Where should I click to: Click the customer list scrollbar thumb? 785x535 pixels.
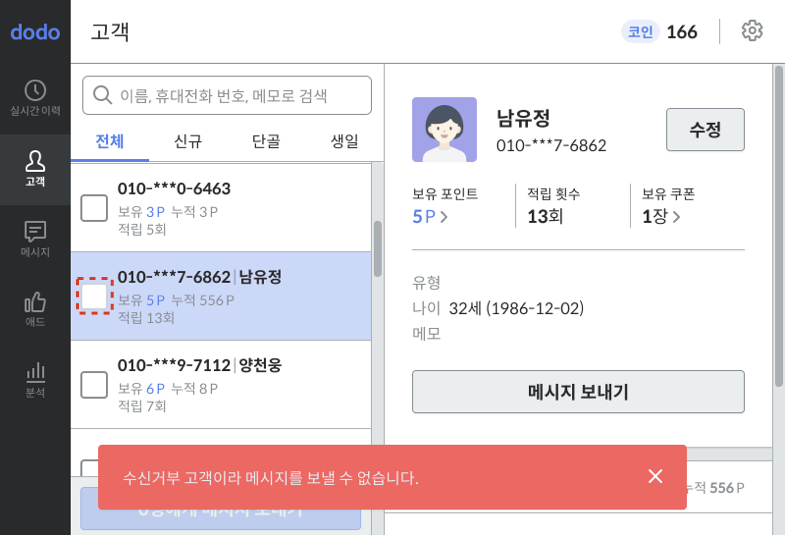(378, 249)
